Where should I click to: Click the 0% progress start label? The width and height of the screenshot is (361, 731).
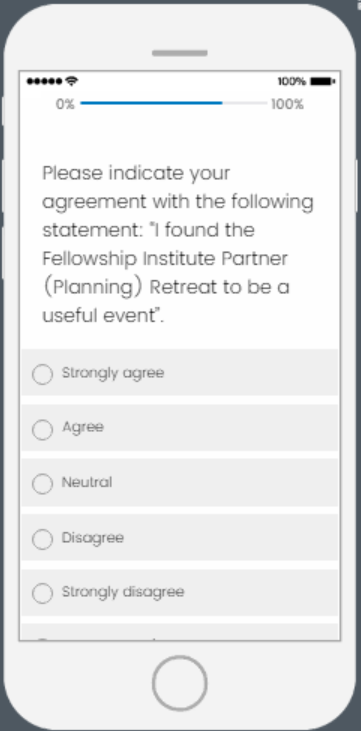[65, 104]
